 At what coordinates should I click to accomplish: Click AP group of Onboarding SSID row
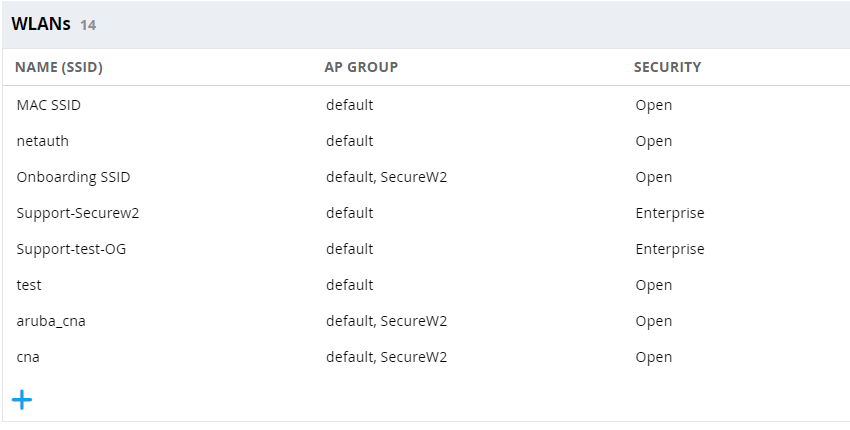386,177
